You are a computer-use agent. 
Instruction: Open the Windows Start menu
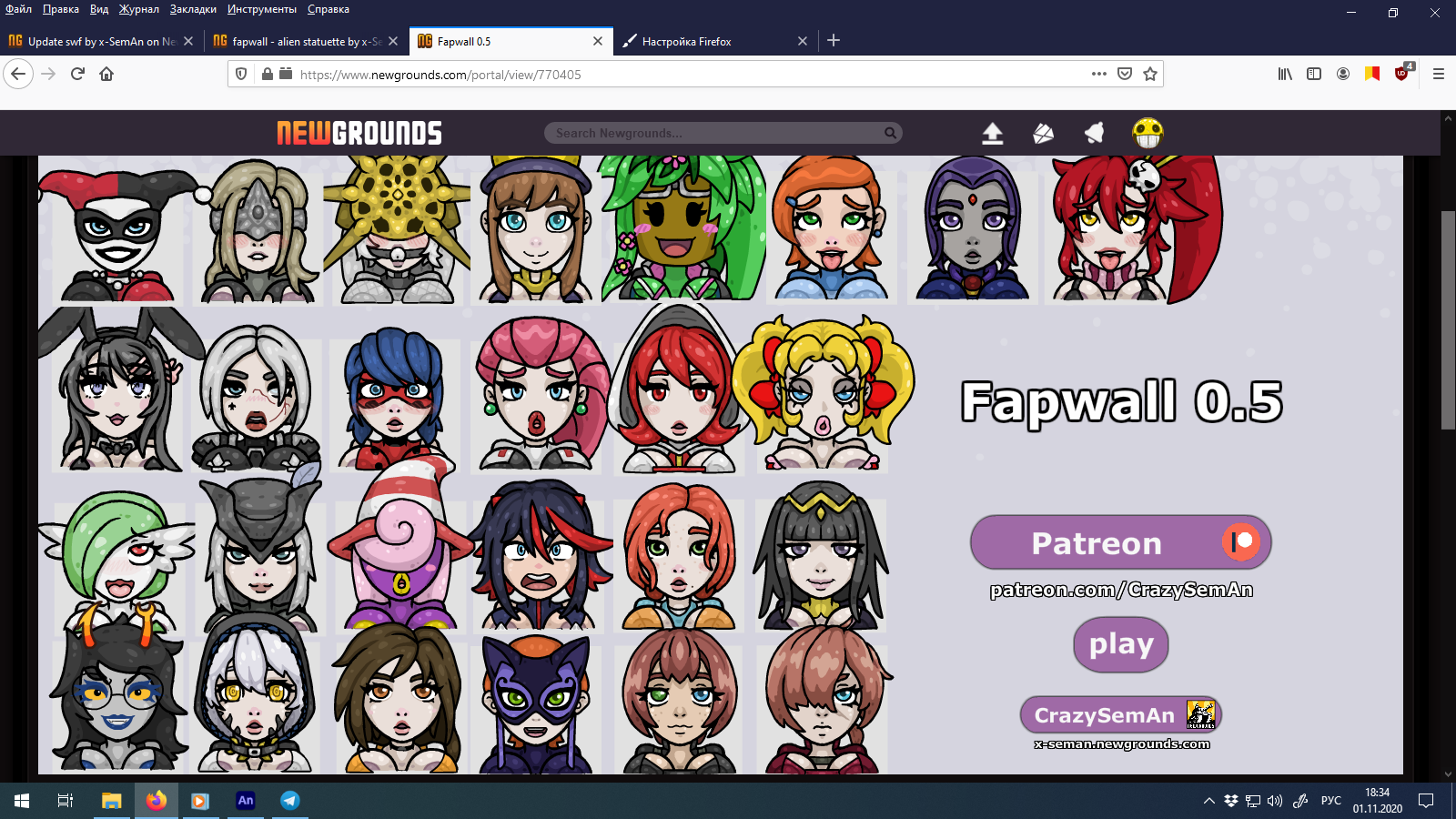[x=22, y=801]
